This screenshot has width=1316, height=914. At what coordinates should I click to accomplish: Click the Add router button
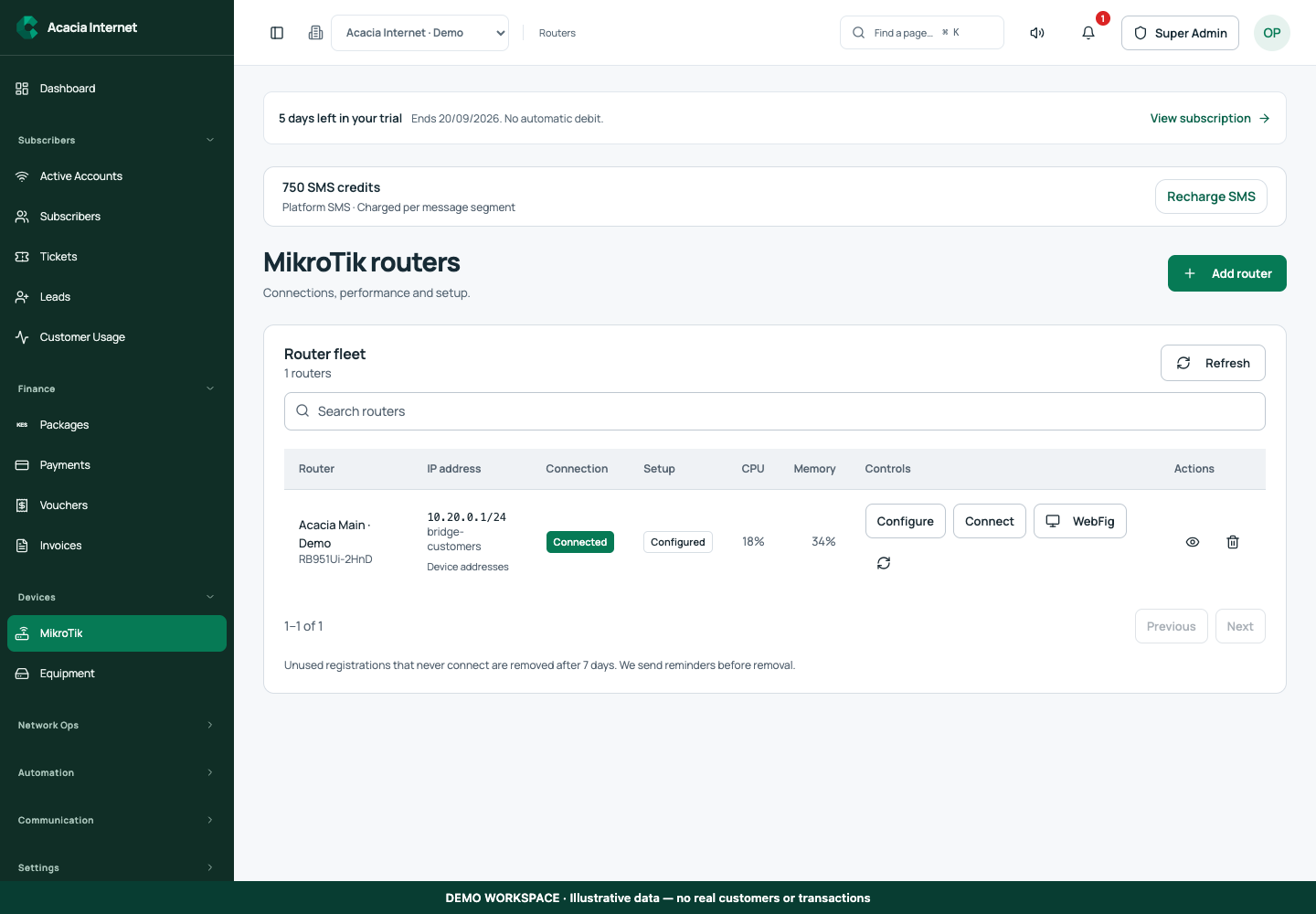tap(1227, 273)
